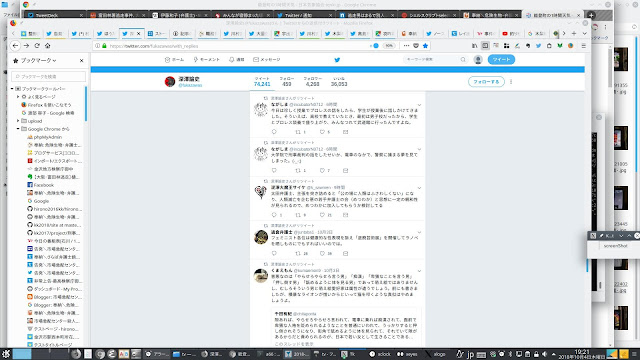Image resolution: width=640 pixels, height=360 pixels.
Task: Open tweet options caret on 深津大魔王サイケ tweet
Action: point(419,188)
